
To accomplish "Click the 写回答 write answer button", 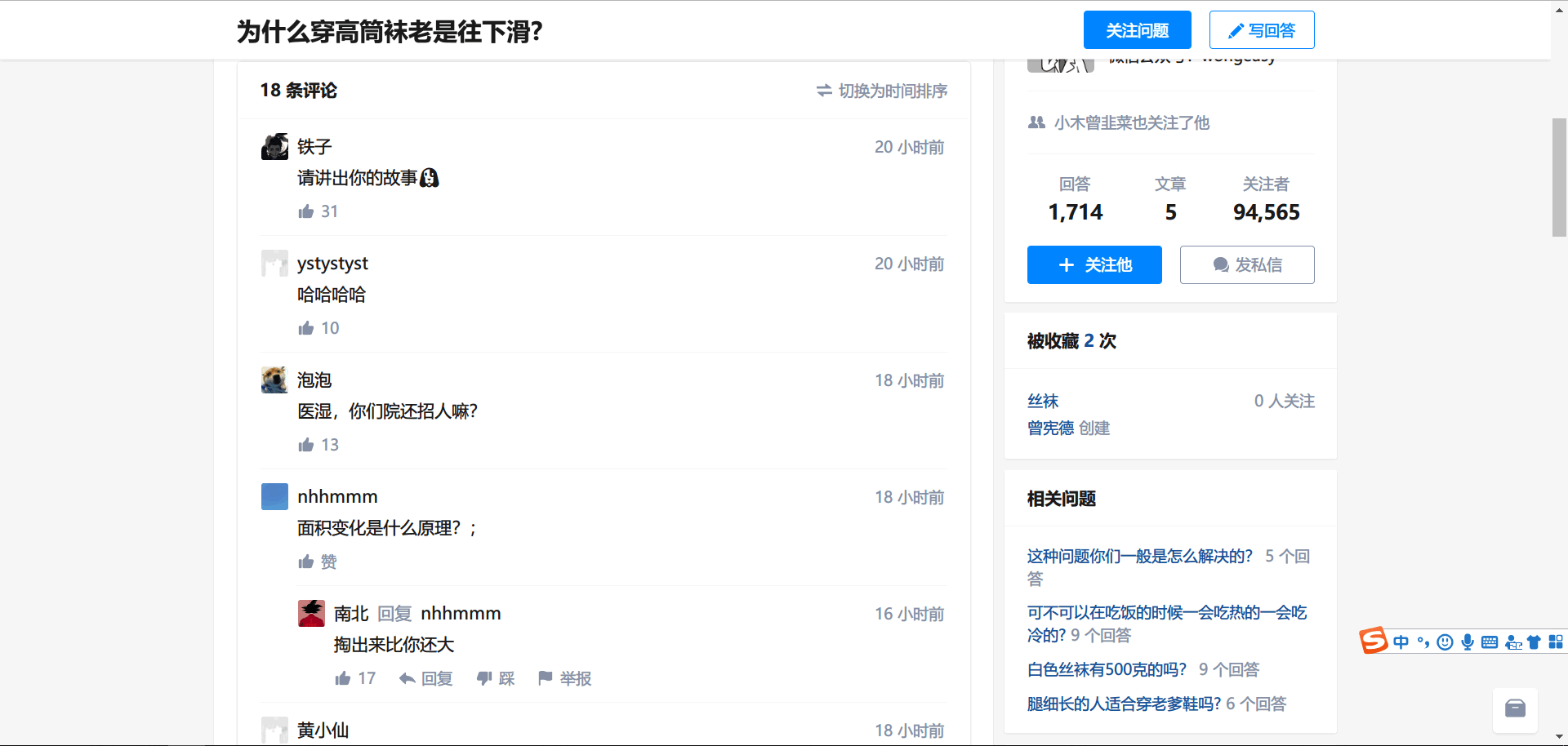I will [1261, 30].
